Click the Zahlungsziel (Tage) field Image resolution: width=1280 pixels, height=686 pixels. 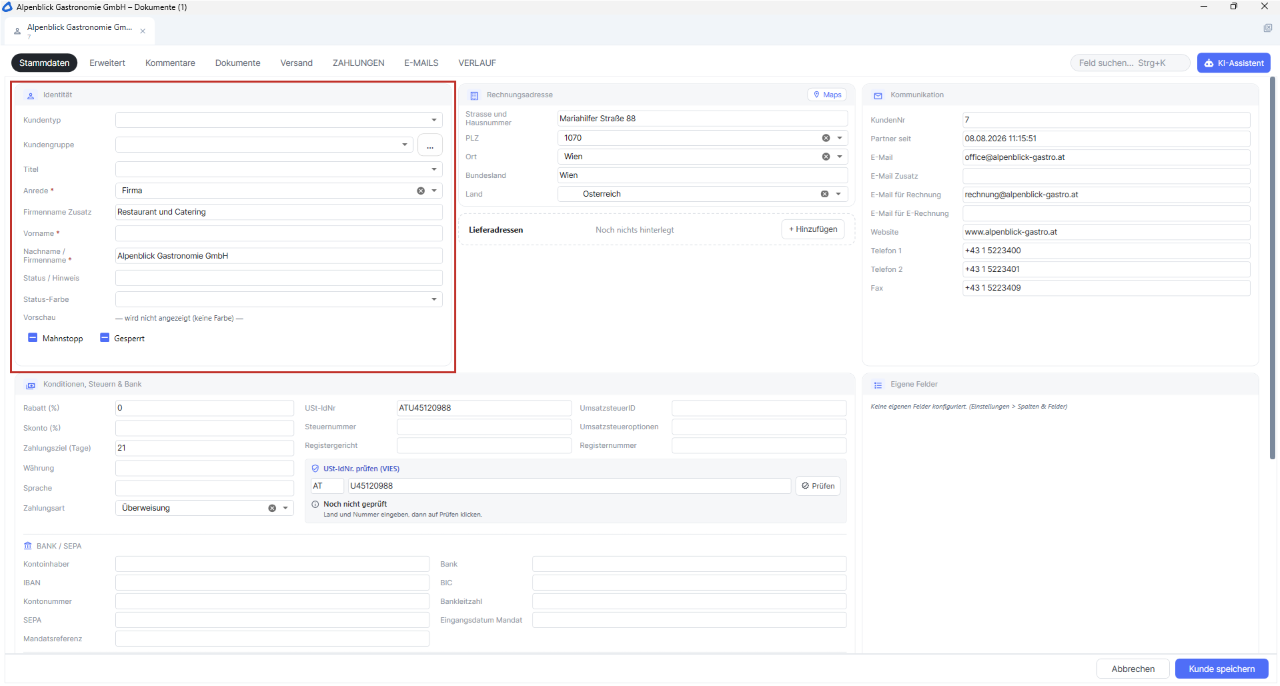pyautogui.click(x=204, y=448)
